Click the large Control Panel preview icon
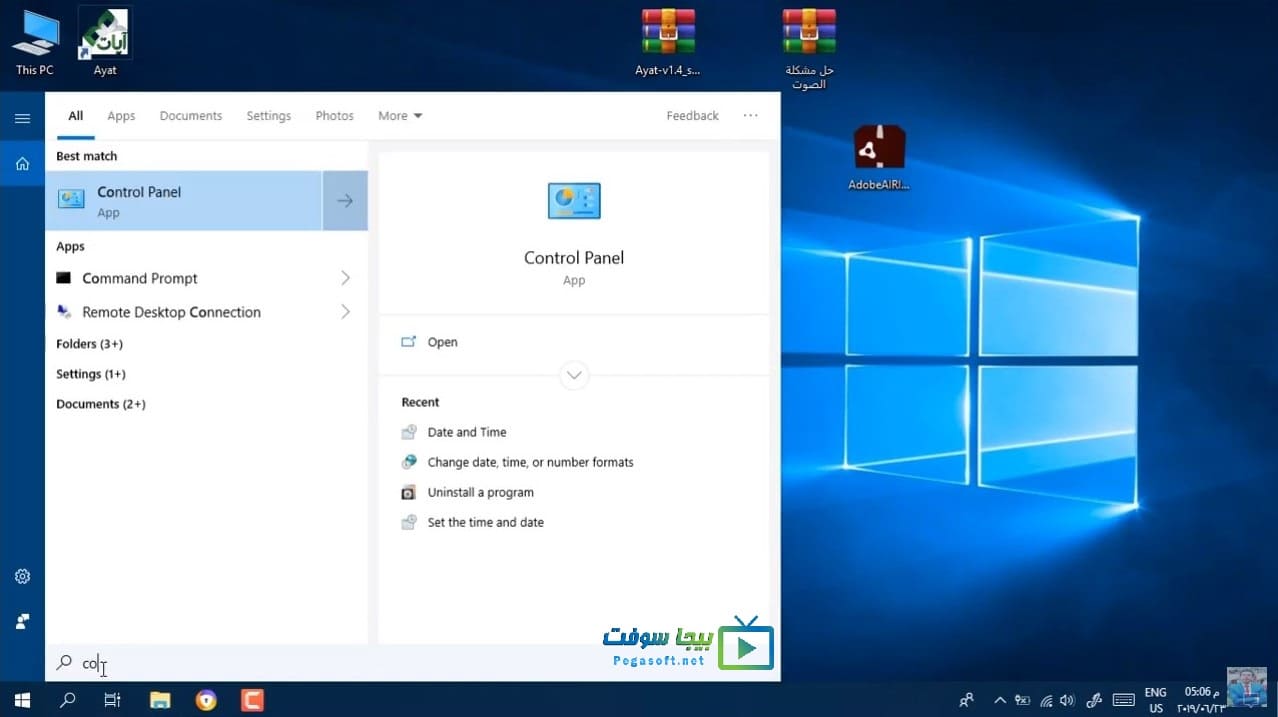The height and width of the screenshot is (717, 1278). point(574,201)
